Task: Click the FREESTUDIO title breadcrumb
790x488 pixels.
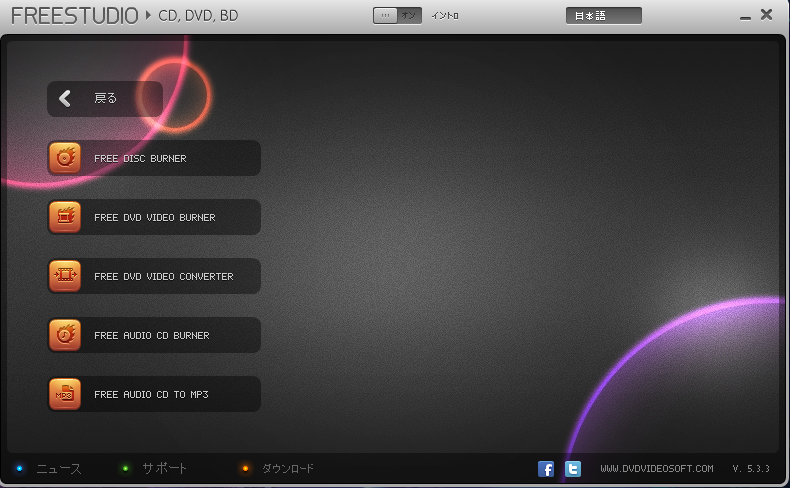Action: (75, 16)
